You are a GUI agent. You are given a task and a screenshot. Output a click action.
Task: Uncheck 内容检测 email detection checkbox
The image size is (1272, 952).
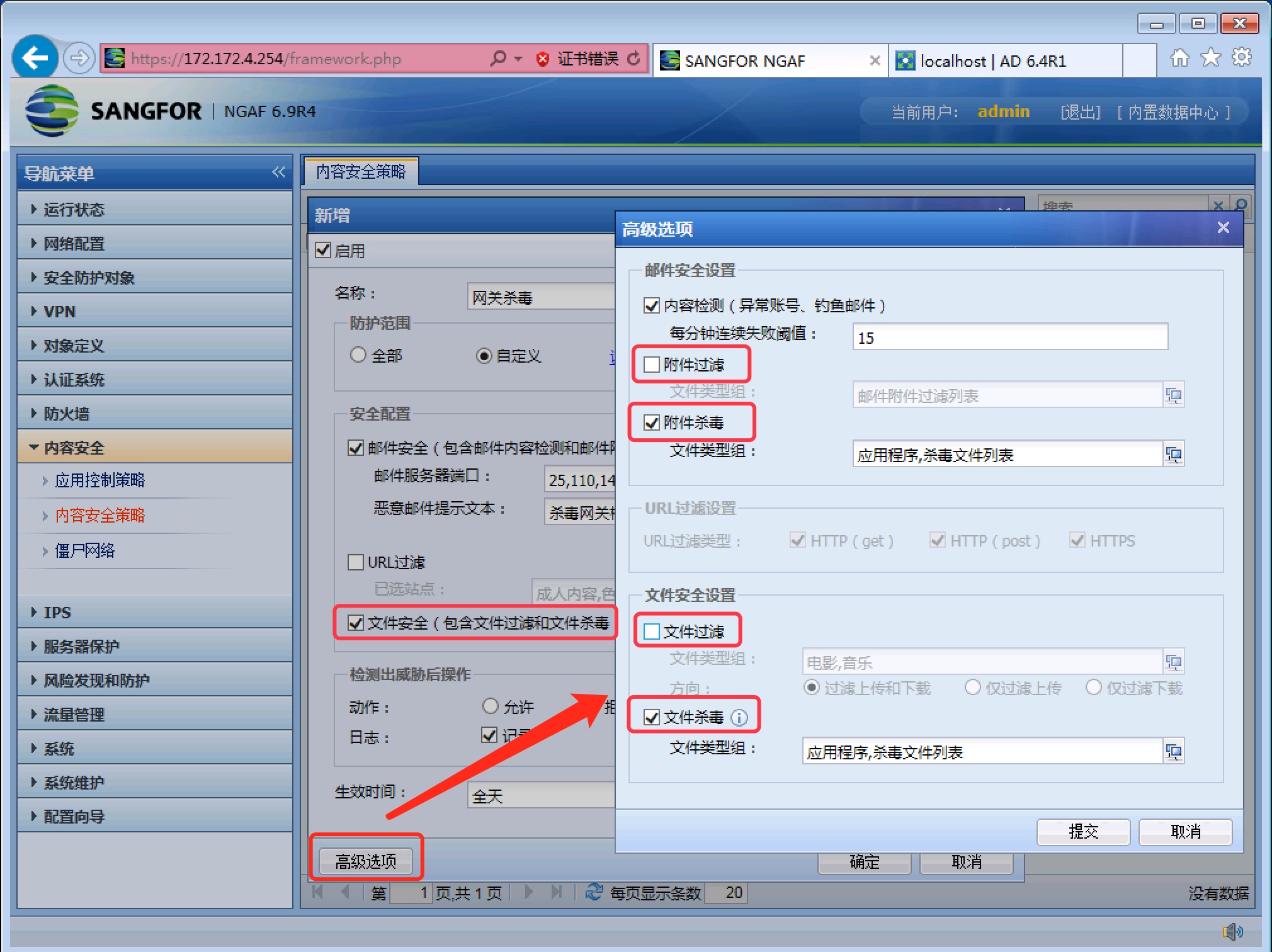[652, 306]
